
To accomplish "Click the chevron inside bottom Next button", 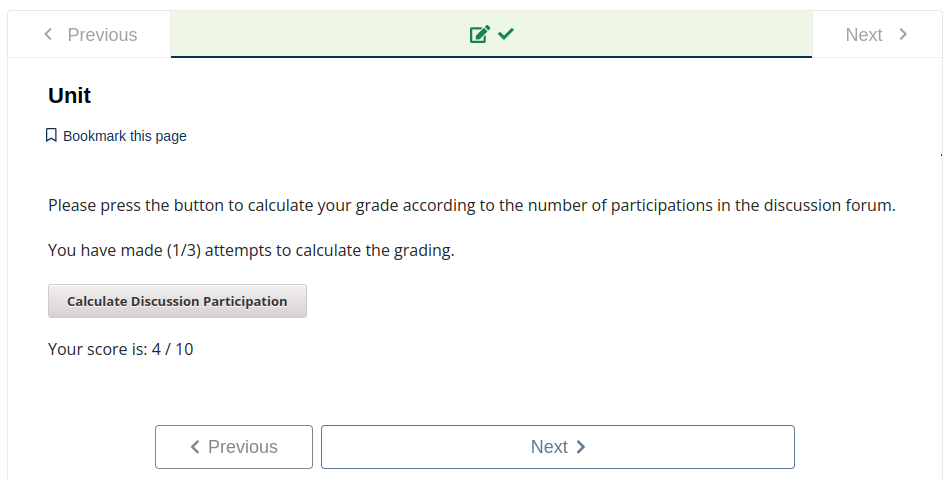I will pyautogui.click(x=581, y=447).
